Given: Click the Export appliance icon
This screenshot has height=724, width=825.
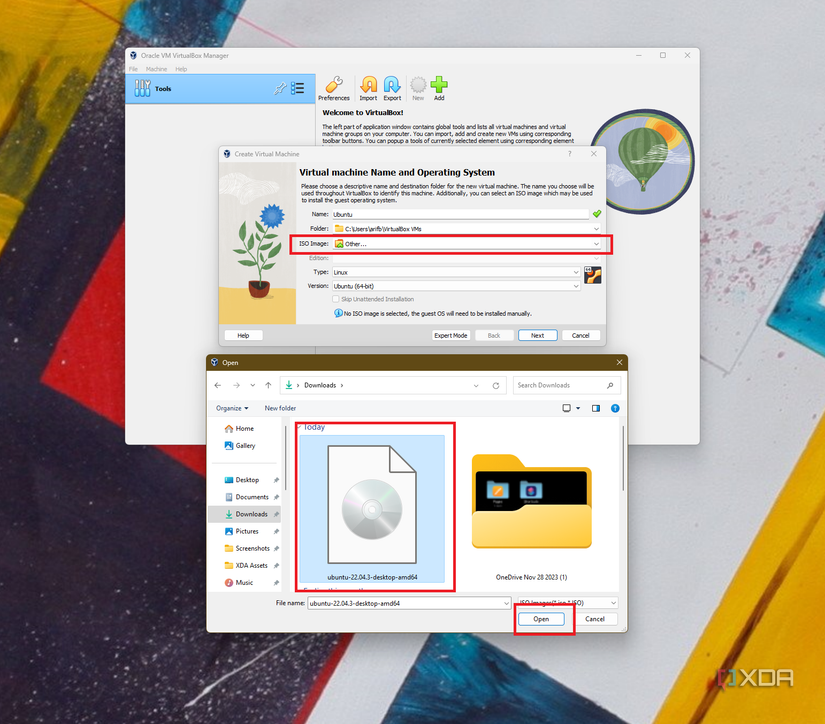Looking at the screenshot, I should click(392, 88).
